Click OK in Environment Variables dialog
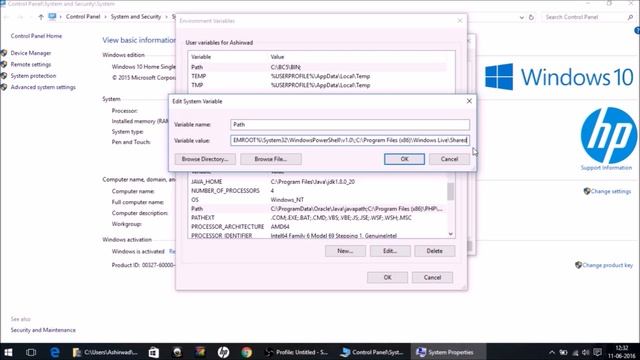 (x=387, y=278)
